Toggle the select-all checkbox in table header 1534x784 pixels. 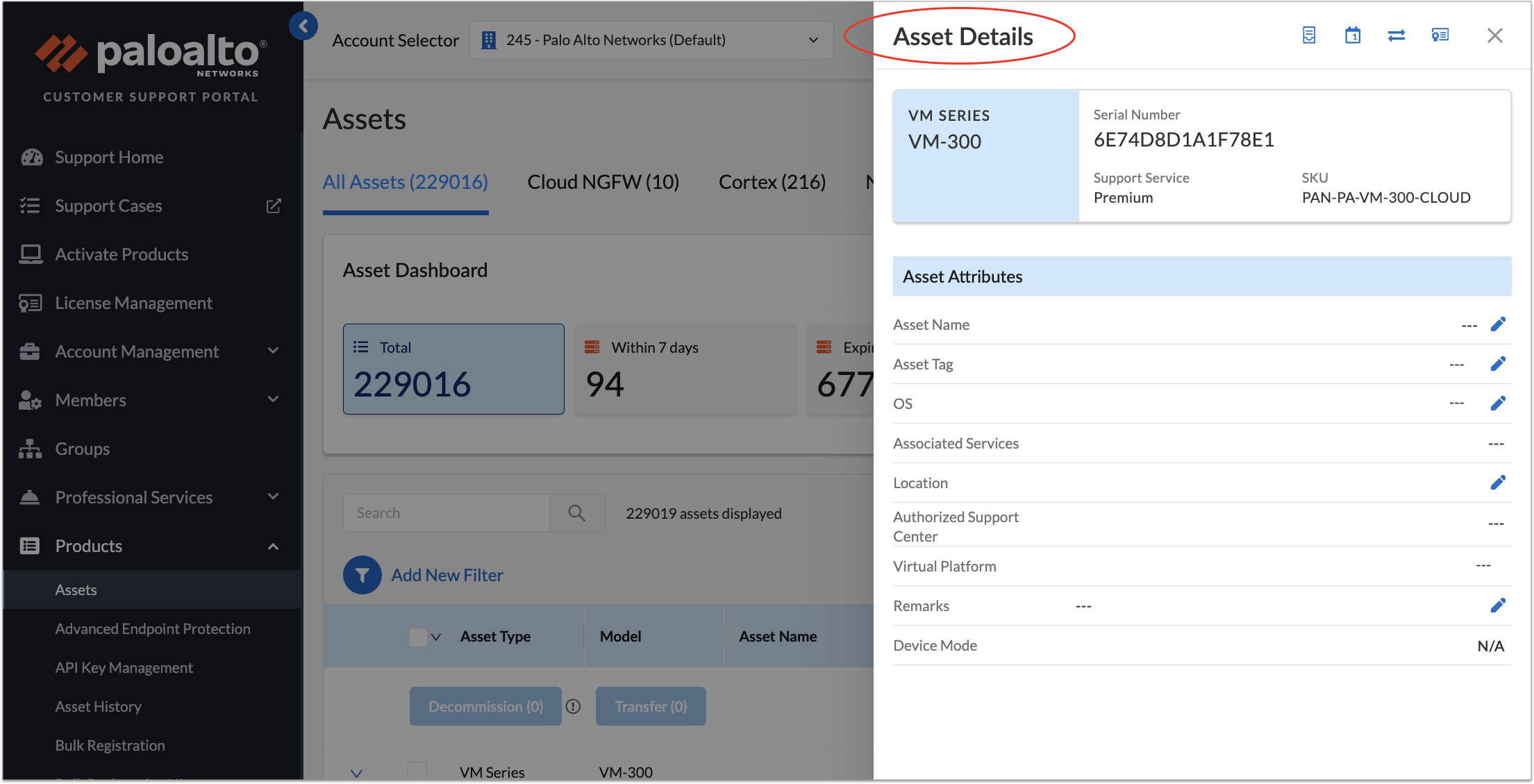(x=417, y=637)
